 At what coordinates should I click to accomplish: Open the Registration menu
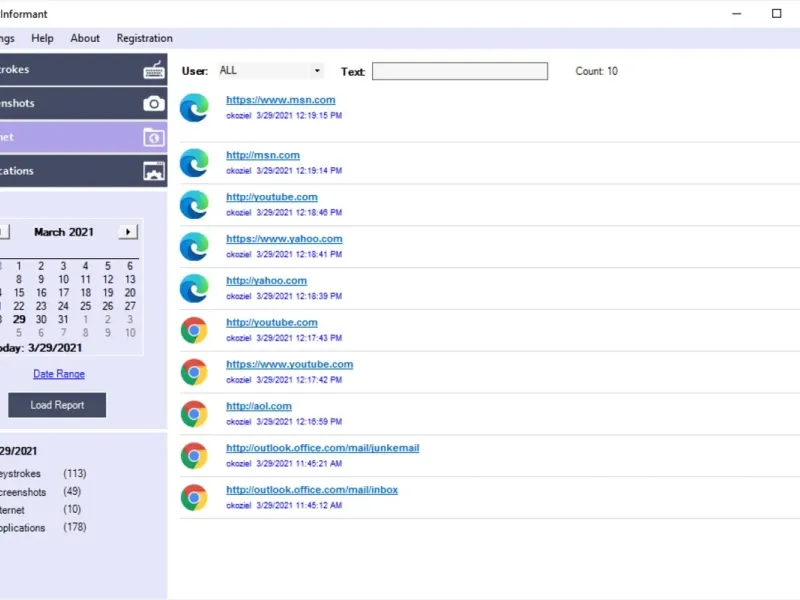click(144, 38)
